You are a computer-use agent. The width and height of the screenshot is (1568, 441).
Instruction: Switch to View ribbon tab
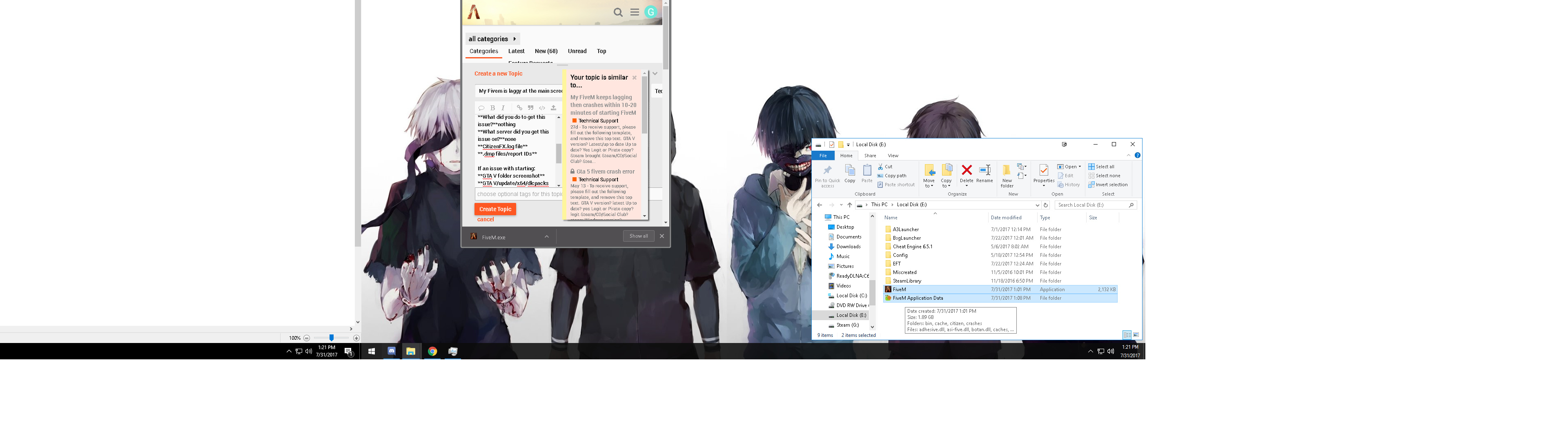tap(893, 155)
